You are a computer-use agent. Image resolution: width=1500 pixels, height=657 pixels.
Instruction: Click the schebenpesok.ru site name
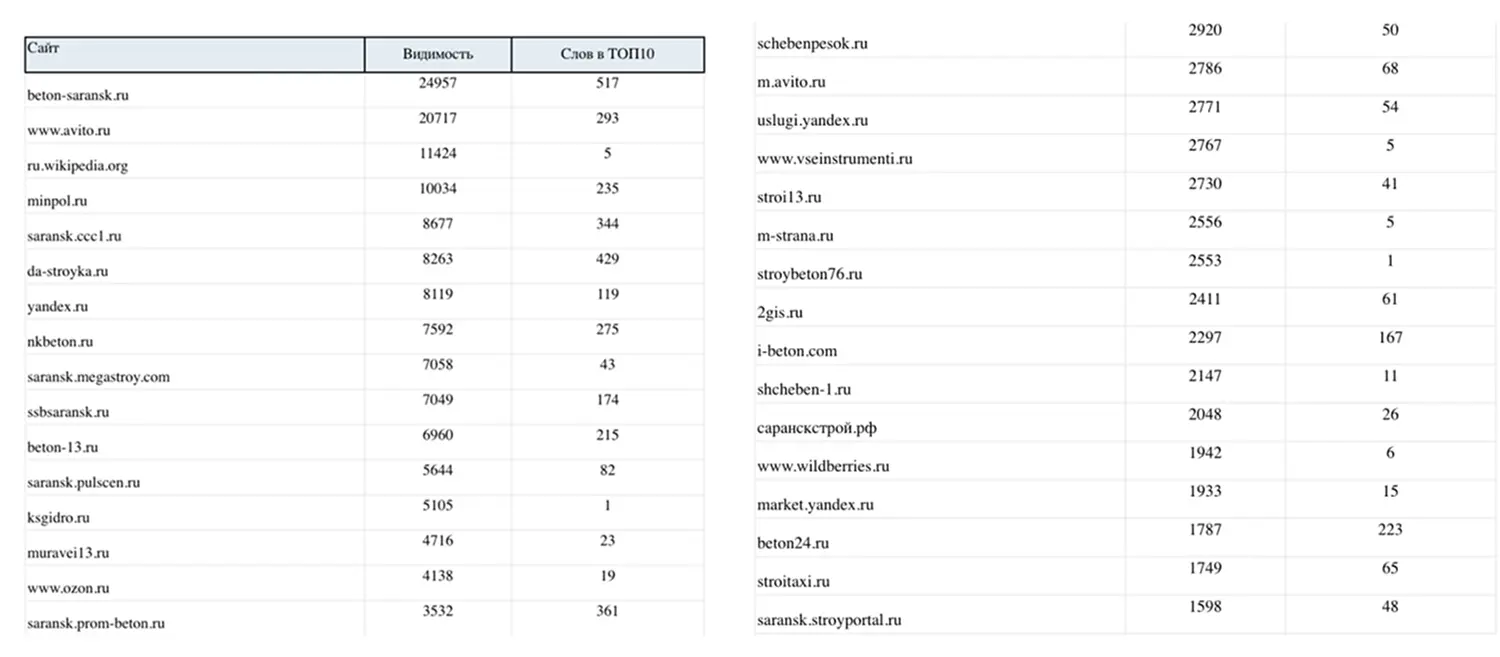point(812,44)
